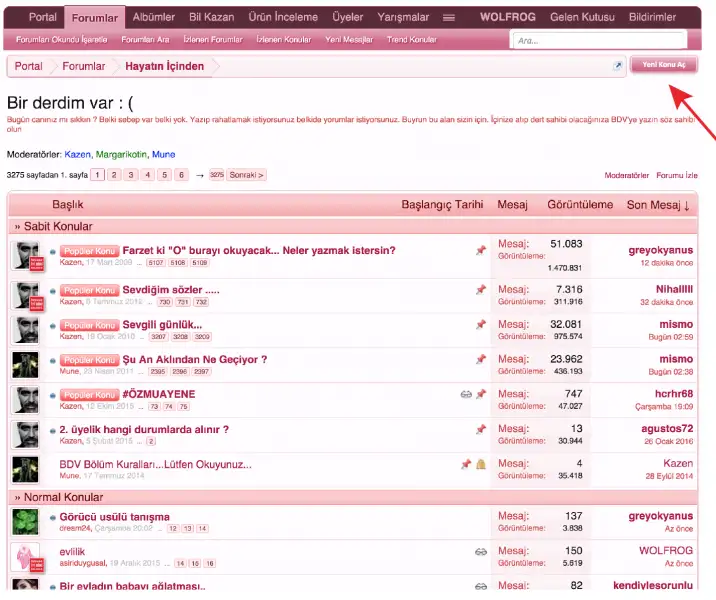The width and height of the screenshot is (716, 600).
Task: Open Bil Kazan tab
Action: coord(211,17)
